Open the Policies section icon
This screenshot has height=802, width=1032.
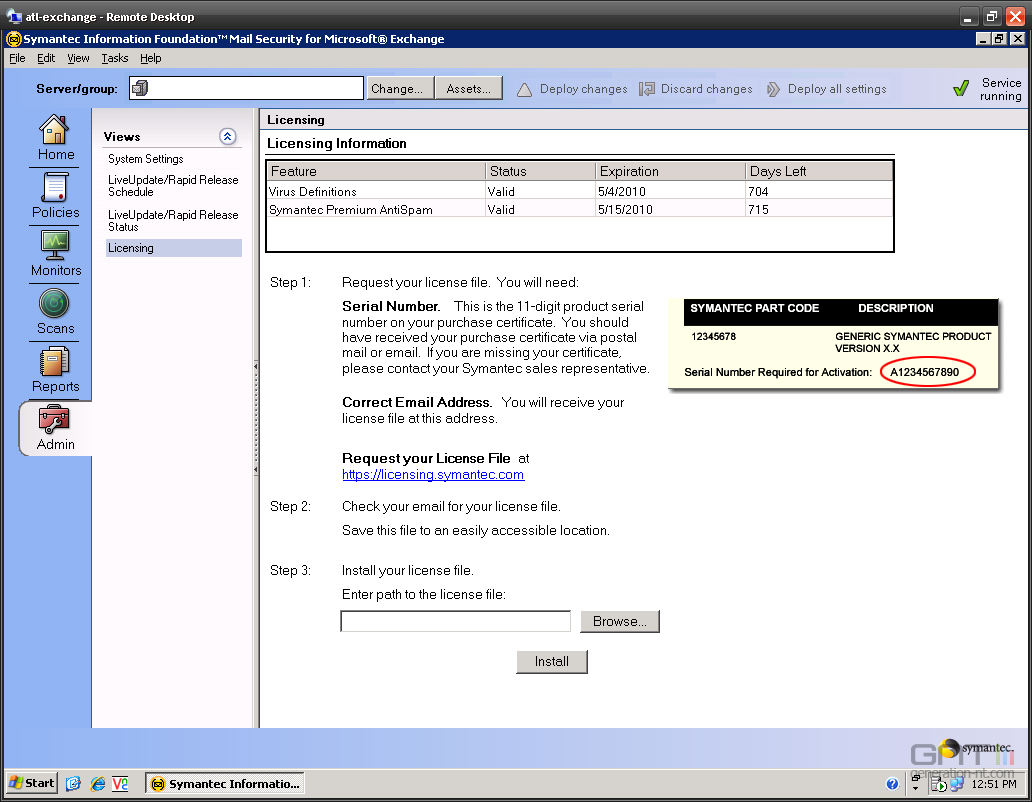pos(54,188)
